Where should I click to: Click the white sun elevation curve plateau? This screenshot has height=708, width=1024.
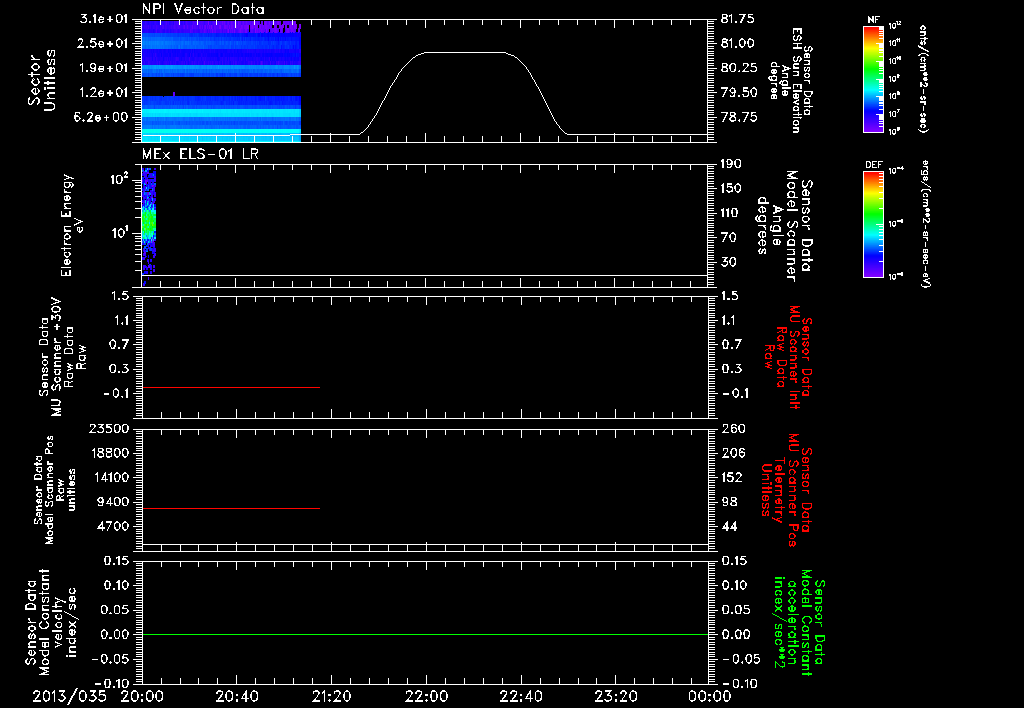[x=464, y=52]
